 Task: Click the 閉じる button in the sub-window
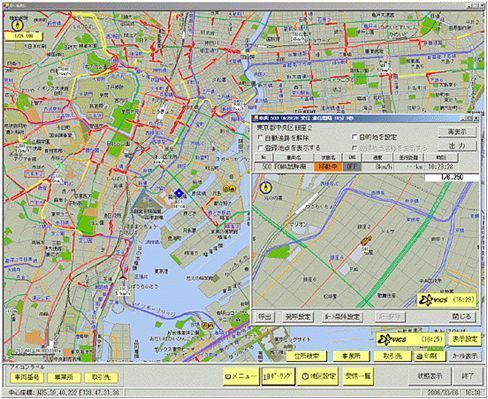tap(461, 316)
